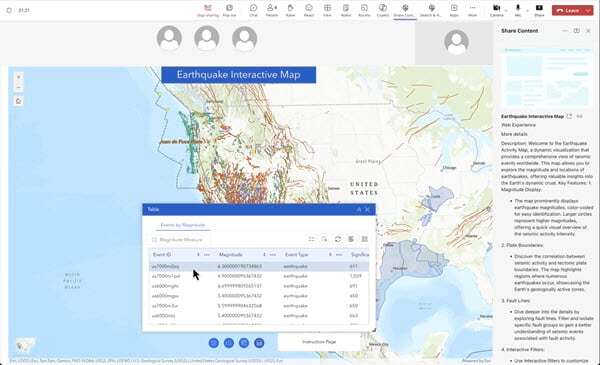Expand mic options arrow
The width and height of the screenshot is (600, 365).
pos(527,10)
